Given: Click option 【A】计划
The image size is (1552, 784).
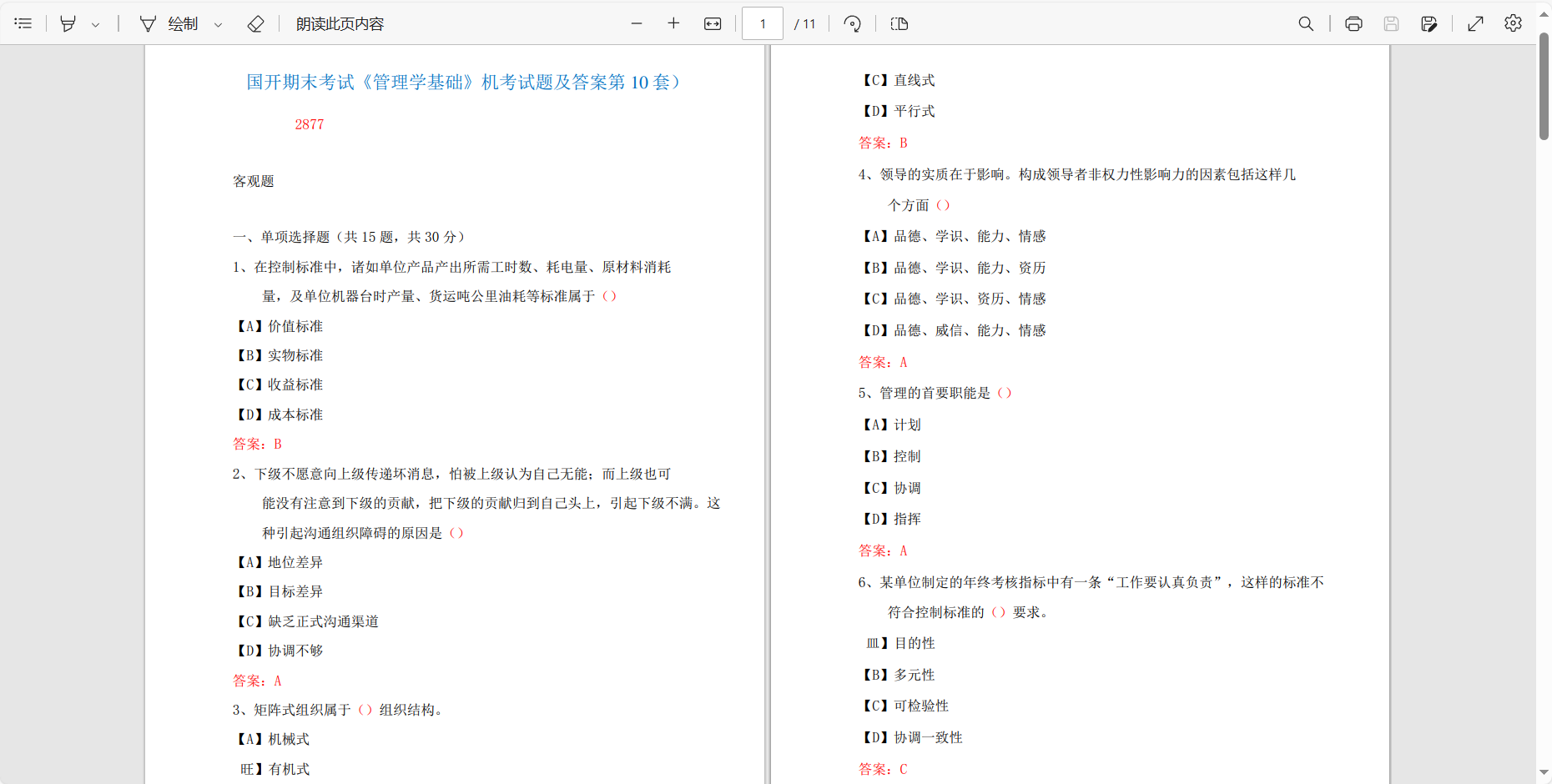Looking at the screenshot, I should coord(890,425).
